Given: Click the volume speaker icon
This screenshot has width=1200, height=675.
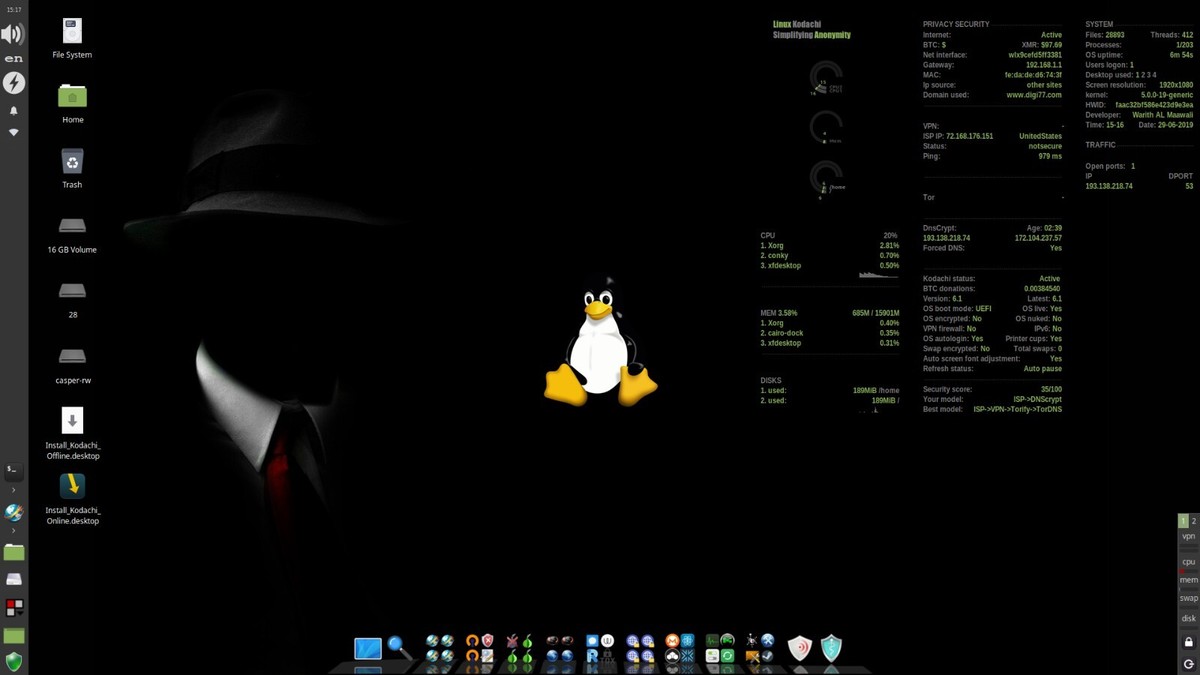Looking at the screenshot, I should [13, 35].
